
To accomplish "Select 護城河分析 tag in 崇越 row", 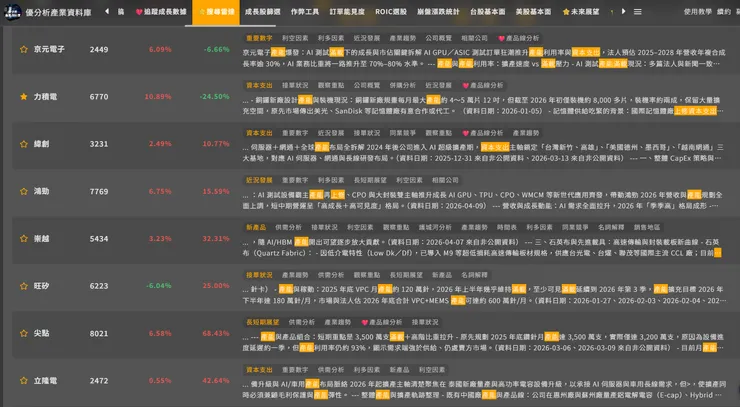I will click(435, 228).
